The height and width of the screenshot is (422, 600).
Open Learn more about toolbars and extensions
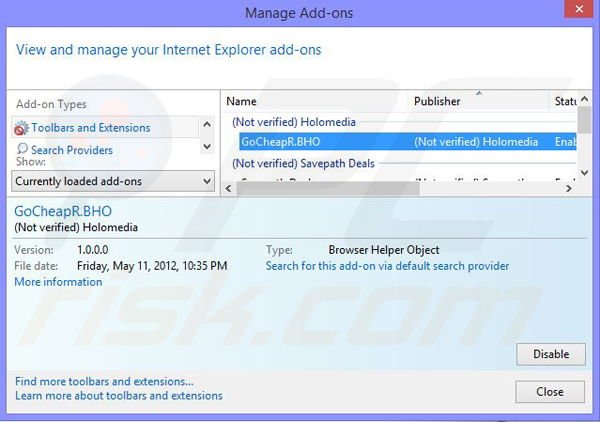[x=119, y=395]
